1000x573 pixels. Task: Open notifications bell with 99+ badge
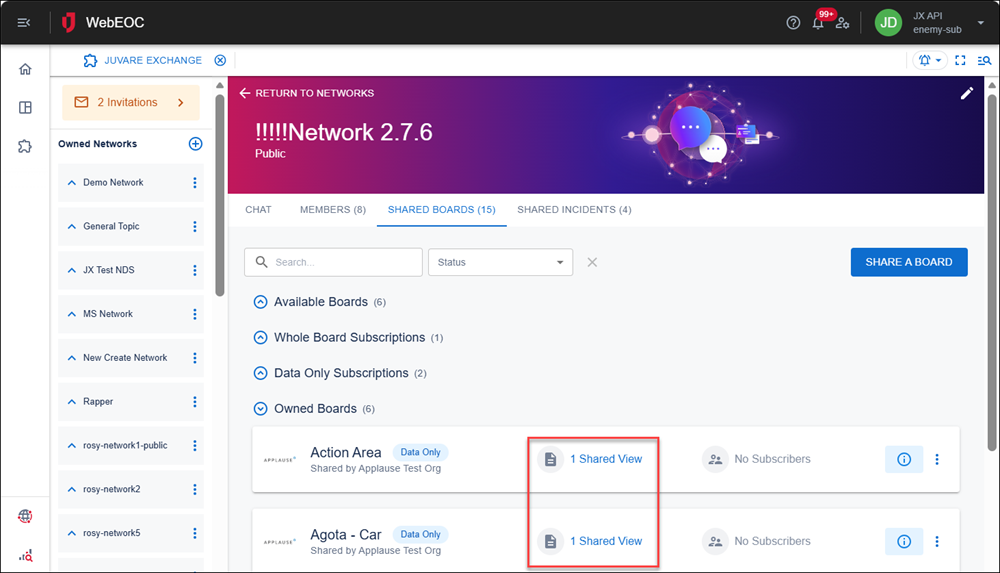click(820, 21)
